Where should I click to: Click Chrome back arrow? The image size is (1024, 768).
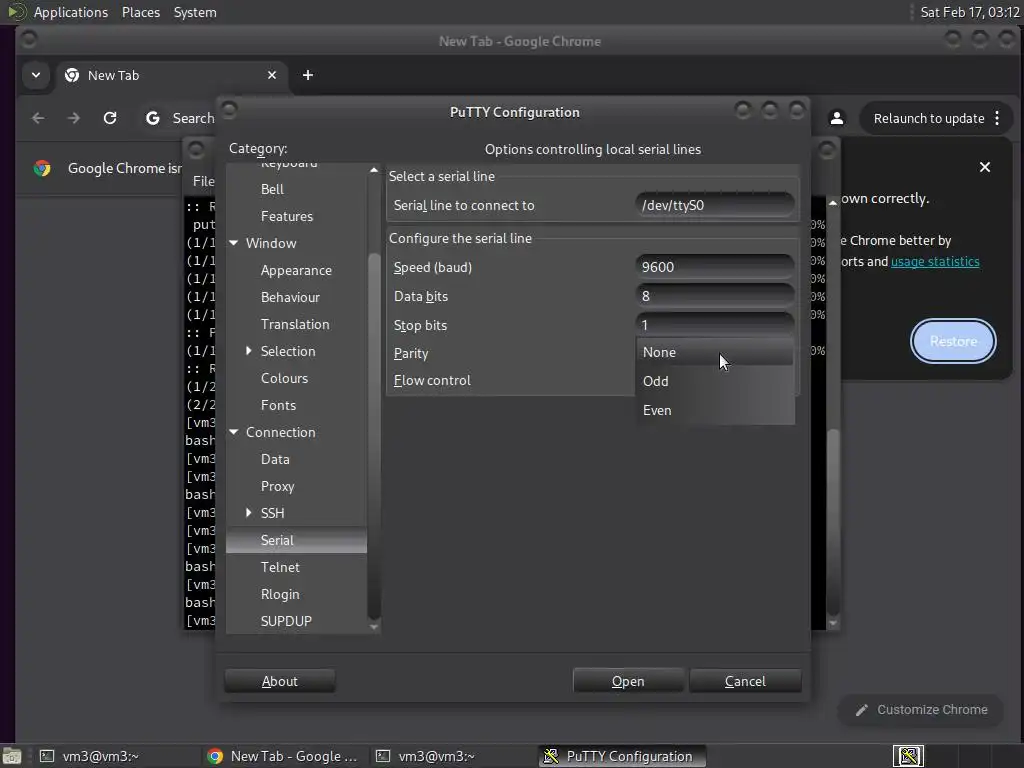[x=39, y=118]
